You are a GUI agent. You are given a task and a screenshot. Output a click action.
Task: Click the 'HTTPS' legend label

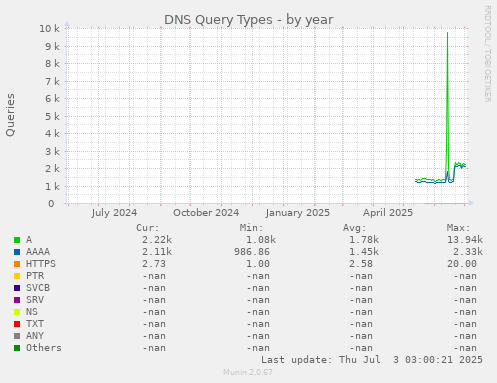click(x=41, y=264)
